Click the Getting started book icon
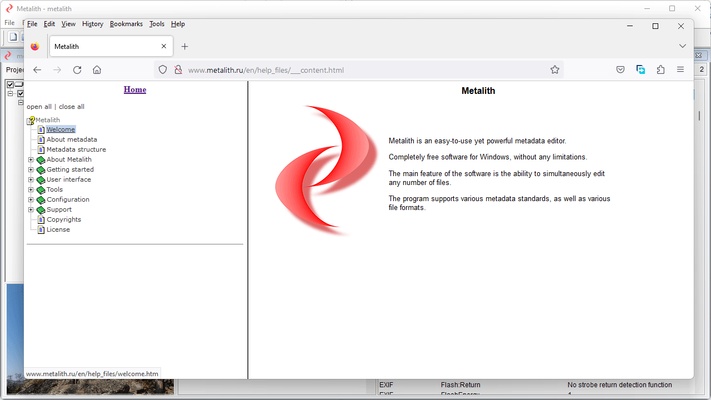The height and width of the screenshot is (400, 711). [41, 170]
